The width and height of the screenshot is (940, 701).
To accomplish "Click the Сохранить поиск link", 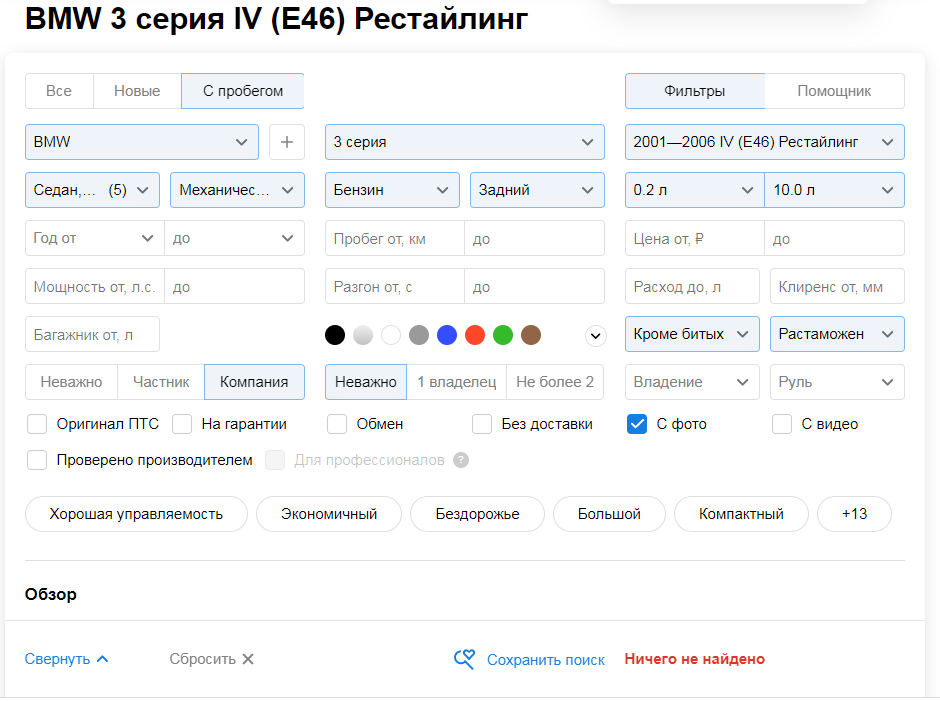I will pyautogui.click(x=546, y=660).
